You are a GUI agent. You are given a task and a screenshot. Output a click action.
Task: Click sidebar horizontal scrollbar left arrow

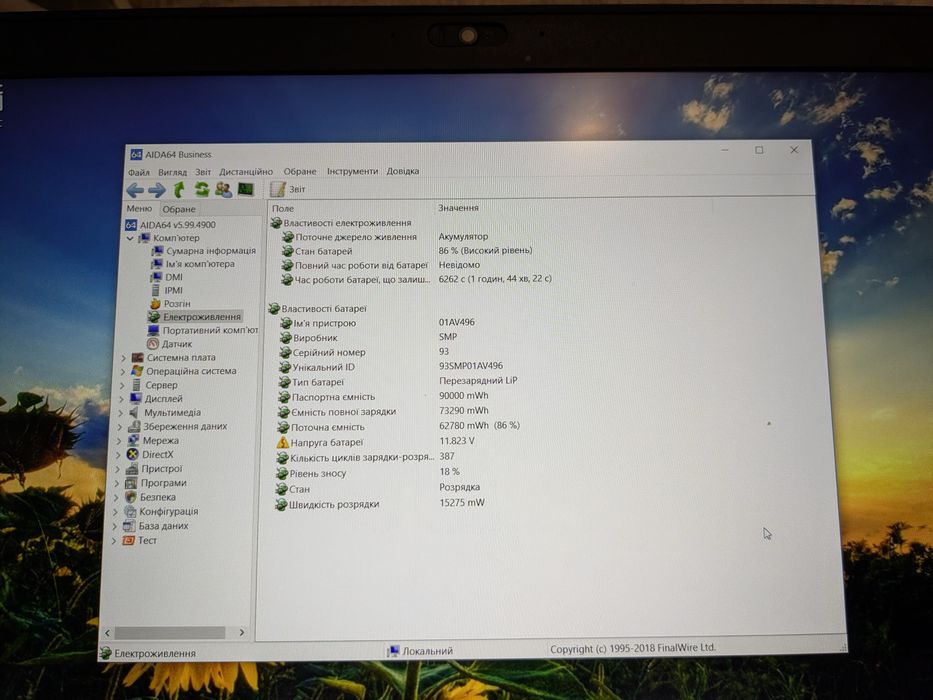(108, 633)
